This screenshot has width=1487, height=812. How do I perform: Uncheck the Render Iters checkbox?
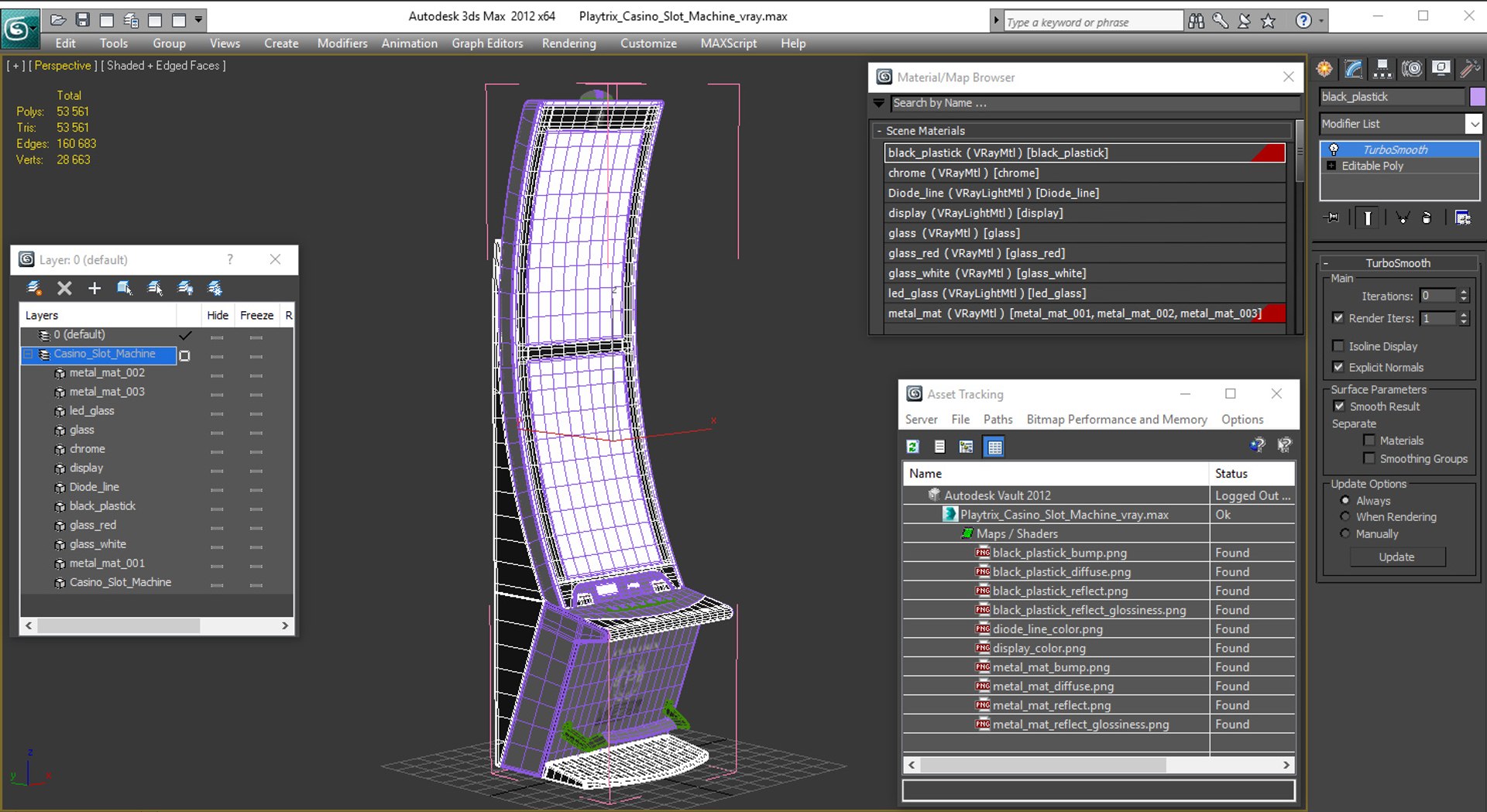(x=1338, y=317)
